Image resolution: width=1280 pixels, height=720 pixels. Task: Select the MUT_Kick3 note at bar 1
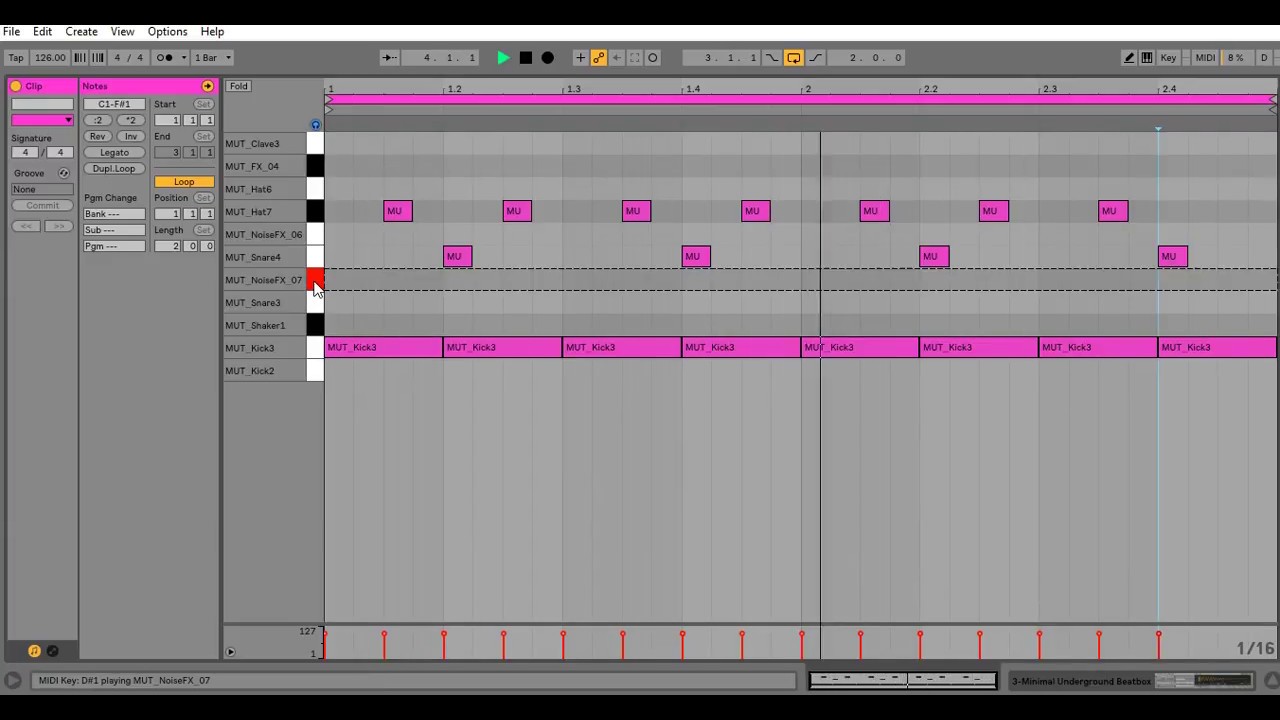[384, 347]
